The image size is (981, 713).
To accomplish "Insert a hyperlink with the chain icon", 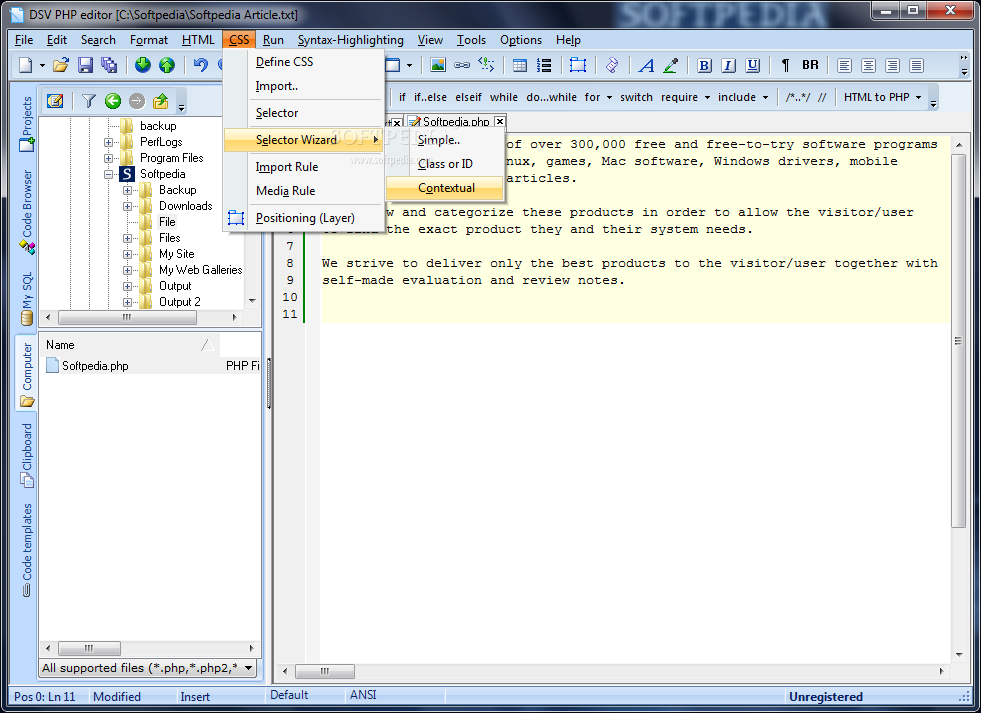I will pos(462,65).
